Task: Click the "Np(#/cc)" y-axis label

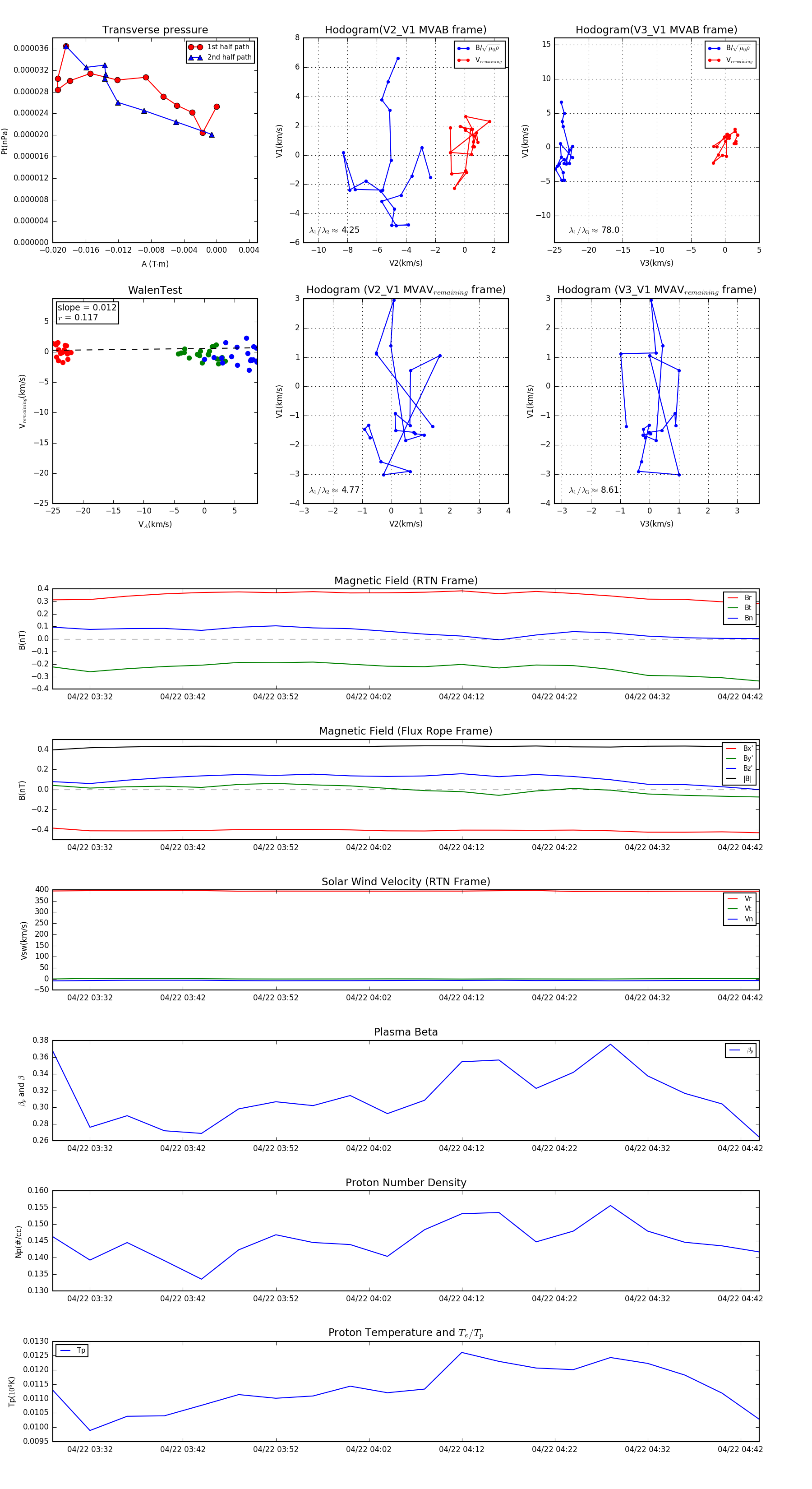Action: click(18, 1242)
